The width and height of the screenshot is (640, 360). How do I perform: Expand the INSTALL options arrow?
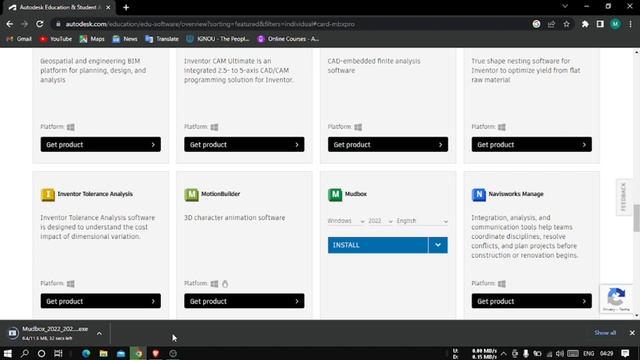[x=438, y=245]
